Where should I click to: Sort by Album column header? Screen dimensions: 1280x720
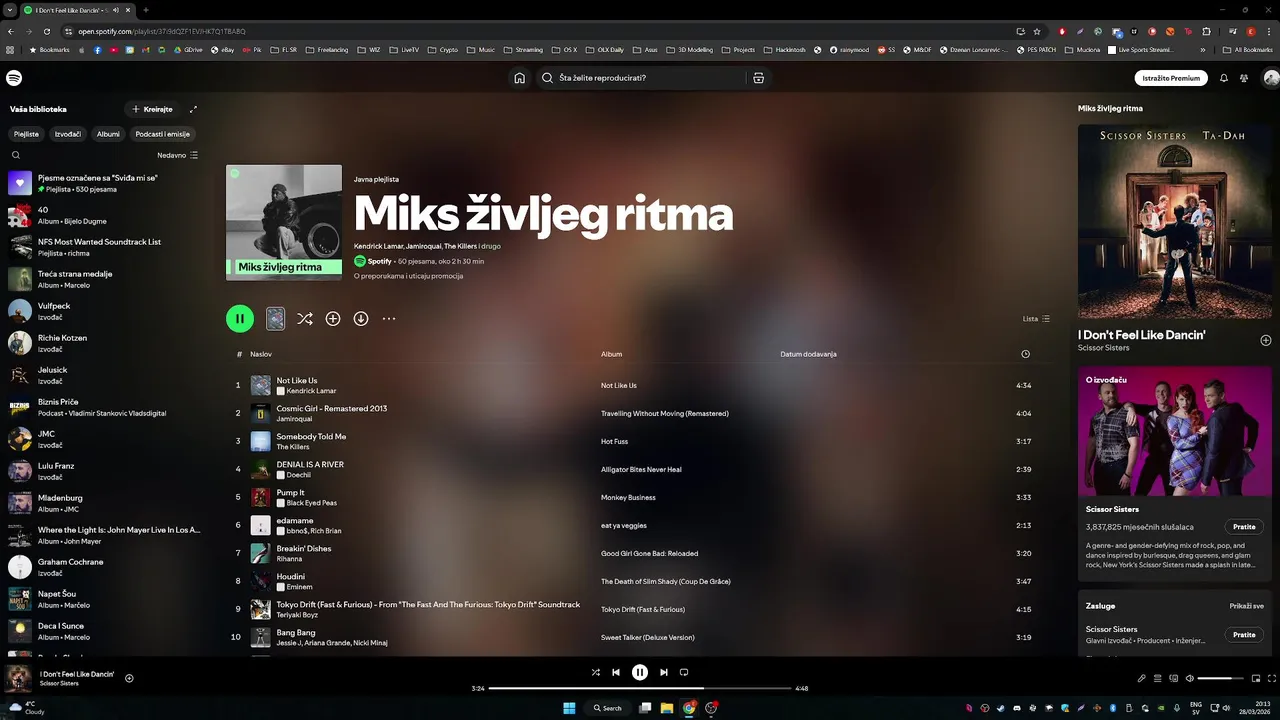611,354
